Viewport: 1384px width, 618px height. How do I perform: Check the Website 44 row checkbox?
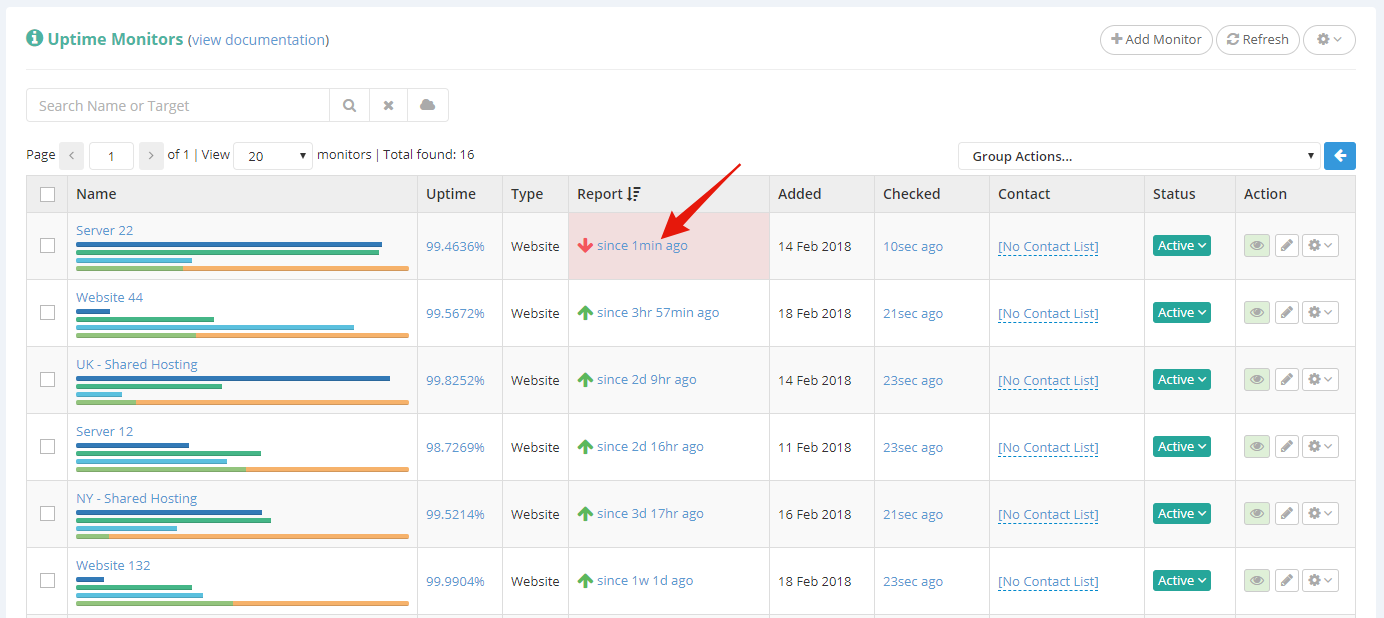(x=47, y=313)
